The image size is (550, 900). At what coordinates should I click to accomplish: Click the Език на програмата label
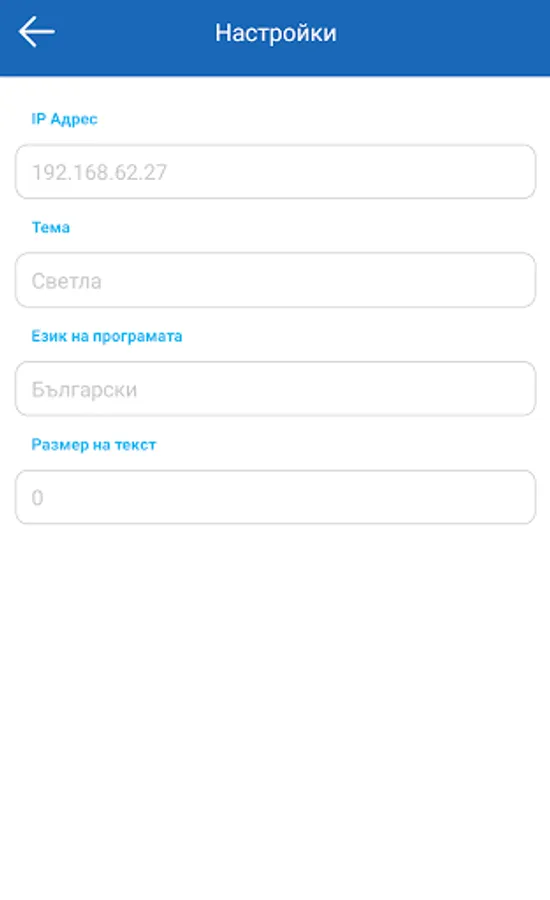107,336
